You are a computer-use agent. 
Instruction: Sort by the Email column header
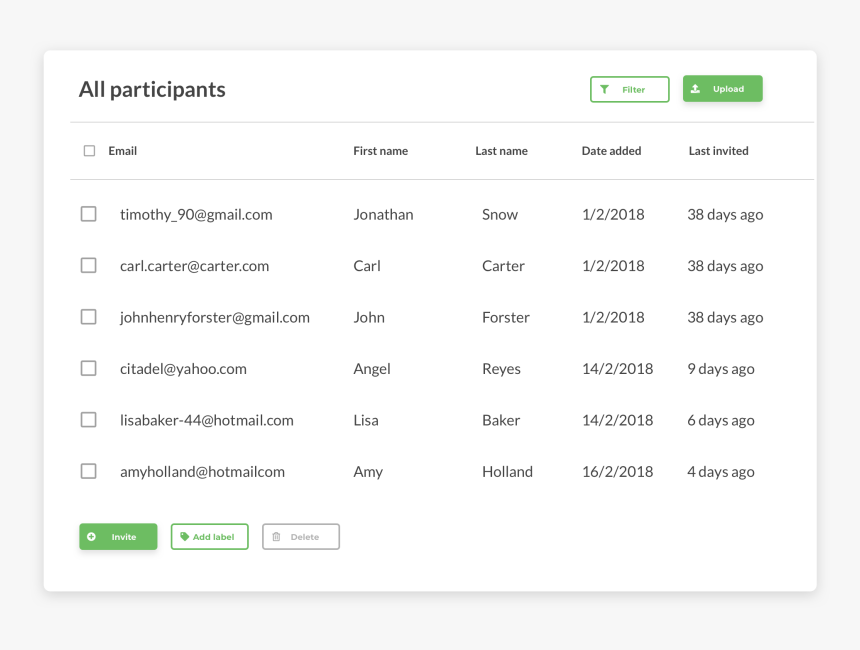(123, 151)
